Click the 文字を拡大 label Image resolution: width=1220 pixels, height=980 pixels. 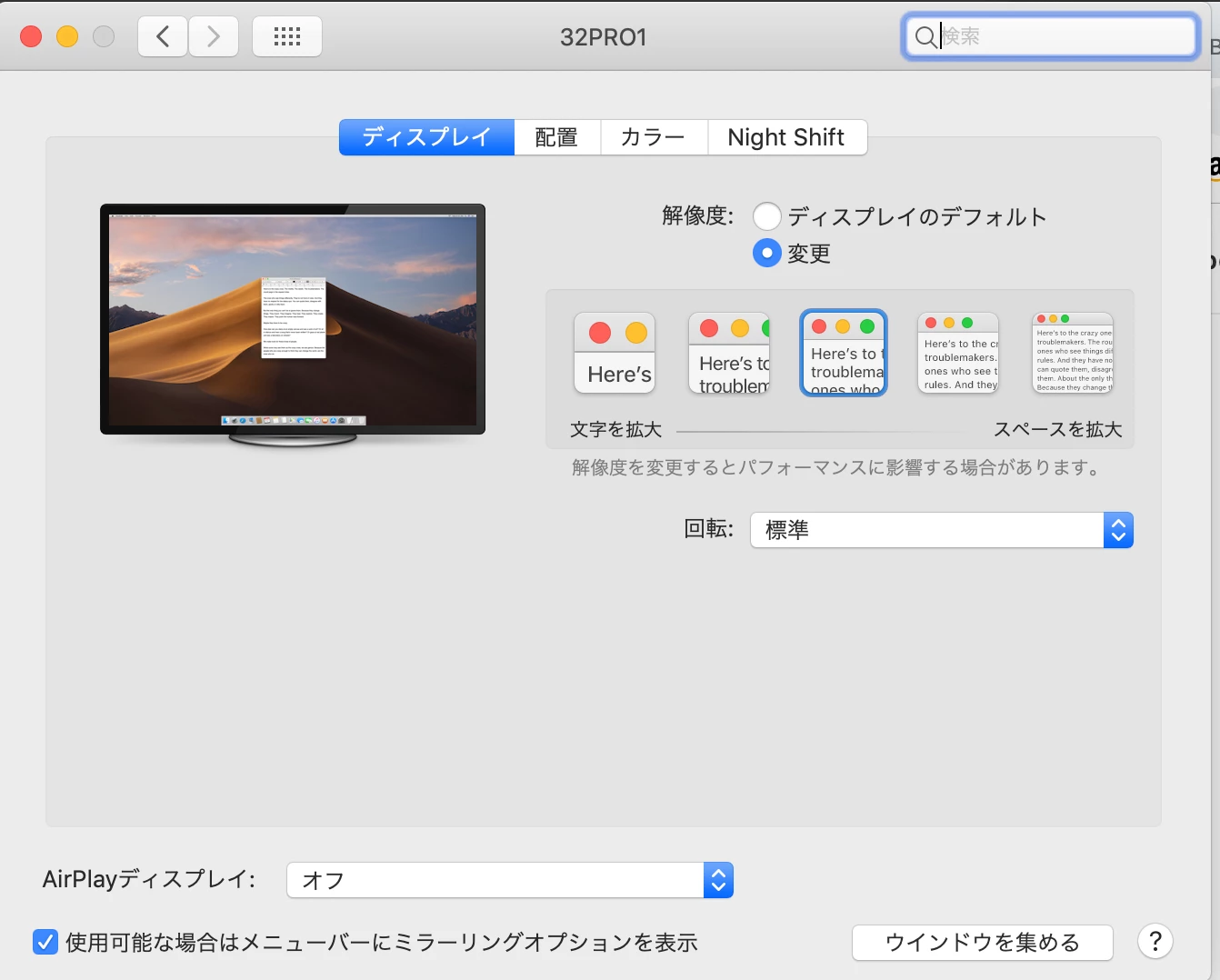click(x=615, y=430)
